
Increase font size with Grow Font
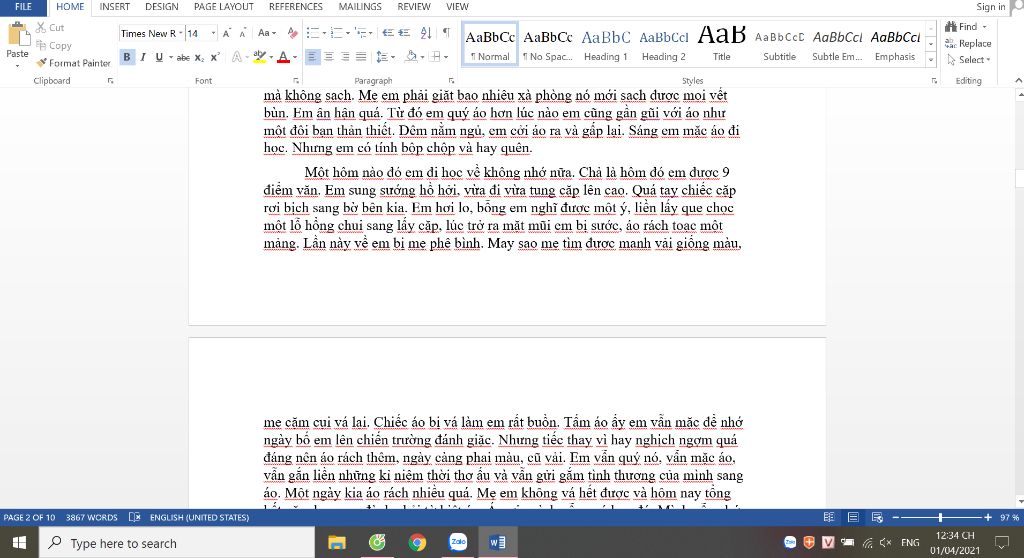[x=227, y=33]
